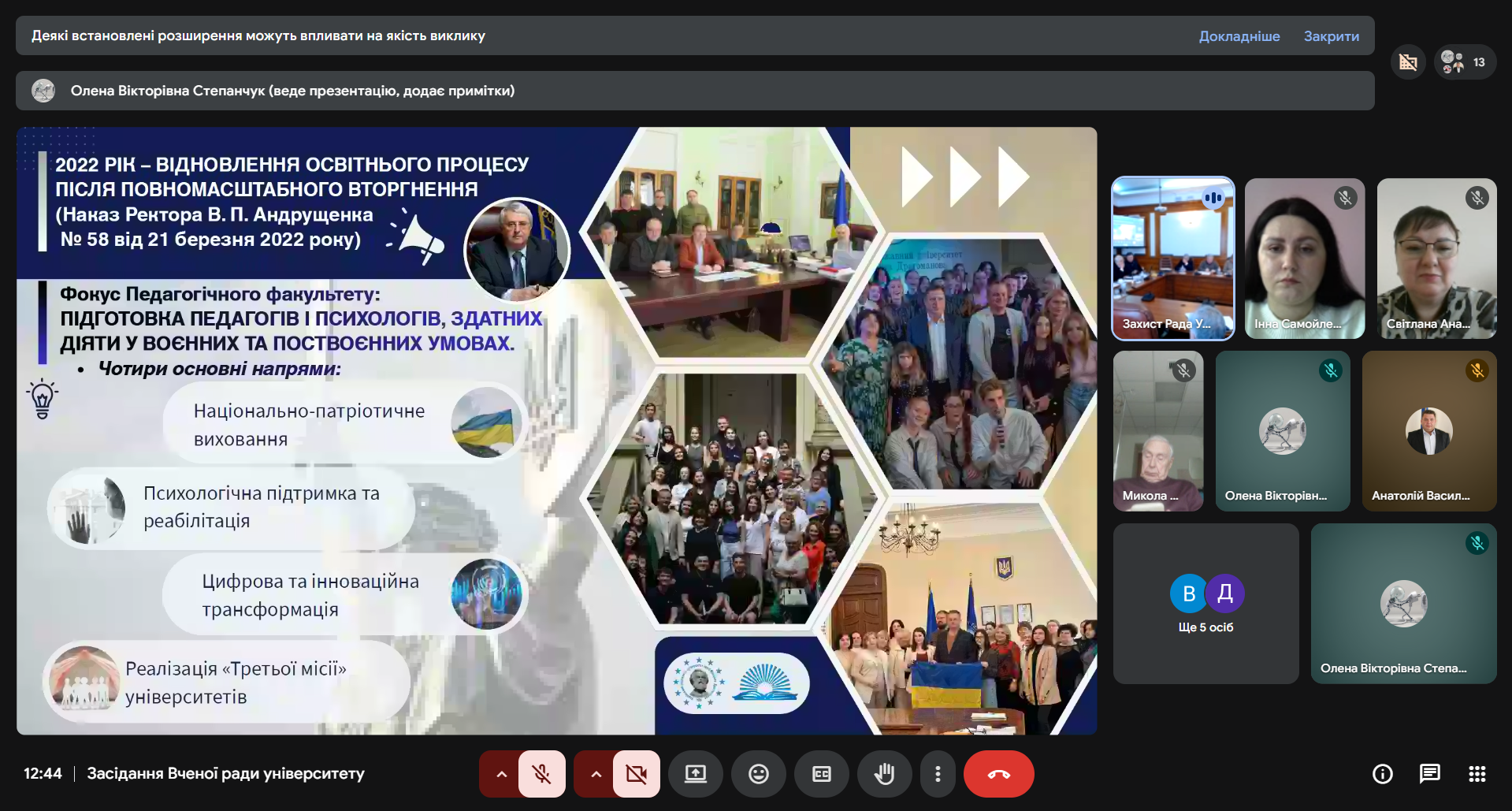Raise your hand

(x=885, y=773)
